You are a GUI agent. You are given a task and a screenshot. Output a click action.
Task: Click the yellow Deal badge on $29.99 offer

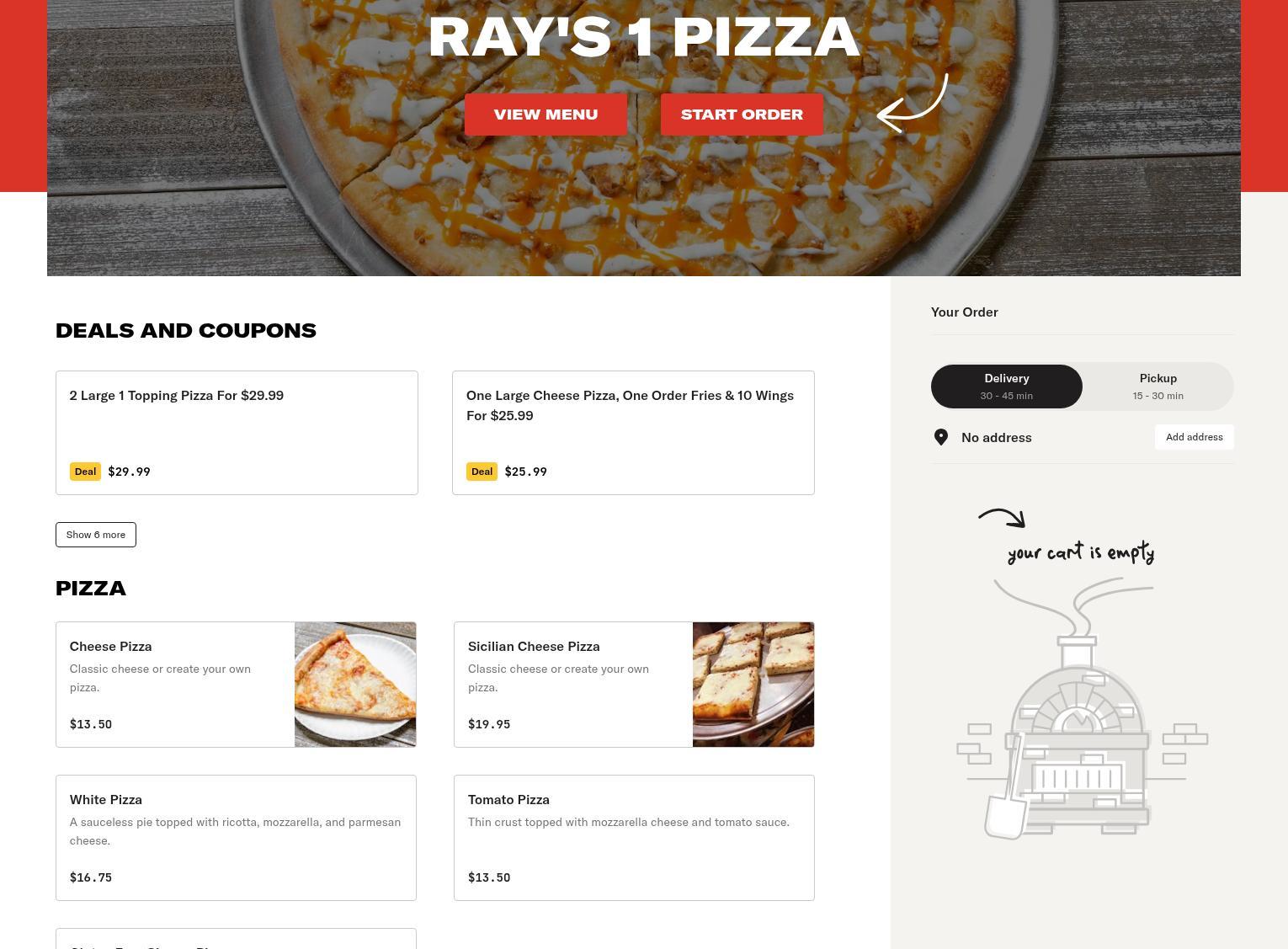[x=85, y=472]
